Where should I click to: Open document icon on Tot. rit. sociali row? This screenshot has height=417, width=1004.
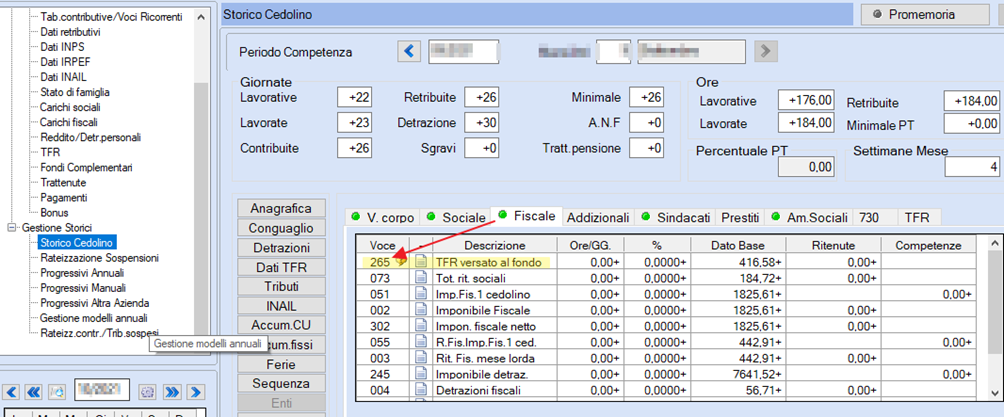421,278
